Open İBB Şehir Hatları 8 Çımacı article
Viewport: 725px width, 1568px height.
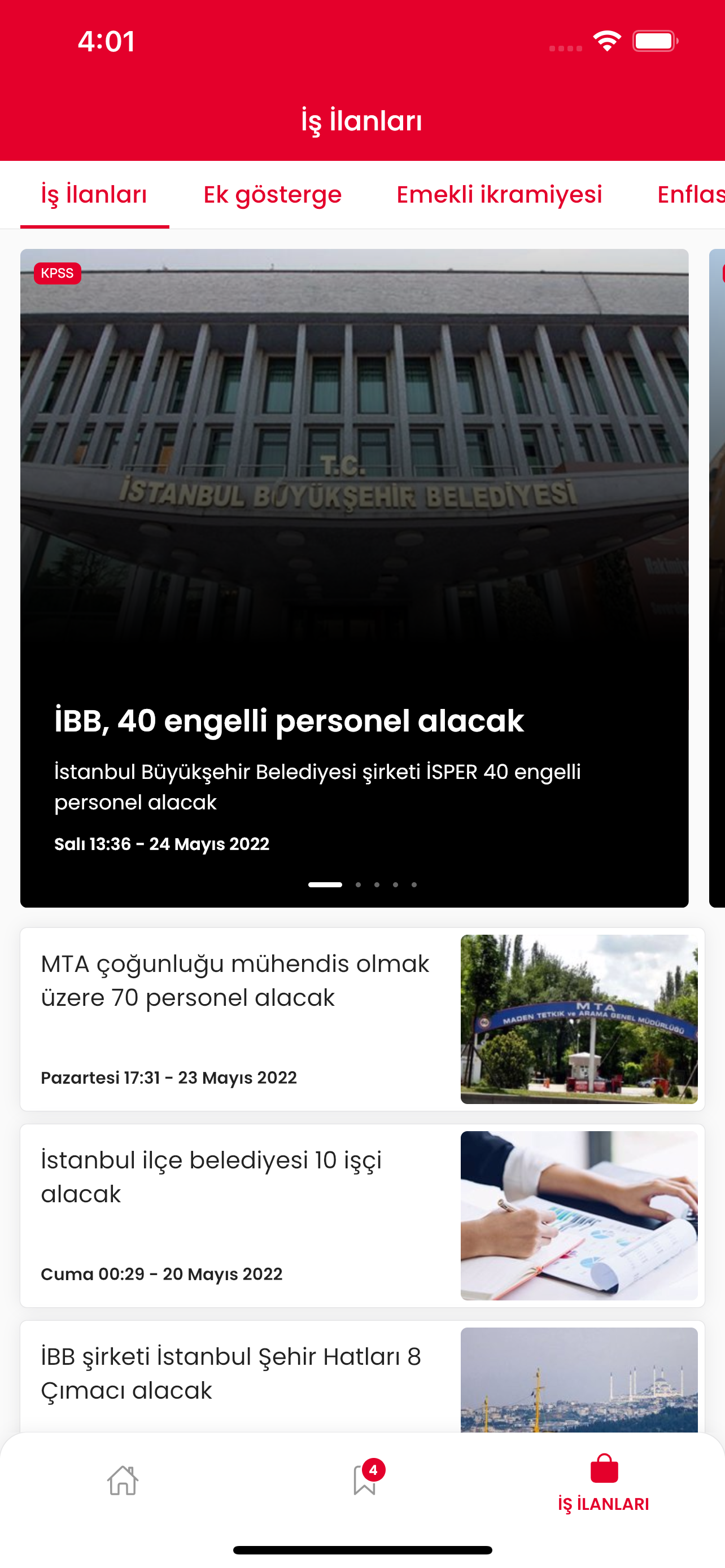pyautogui.click(x=231, y=1373)
